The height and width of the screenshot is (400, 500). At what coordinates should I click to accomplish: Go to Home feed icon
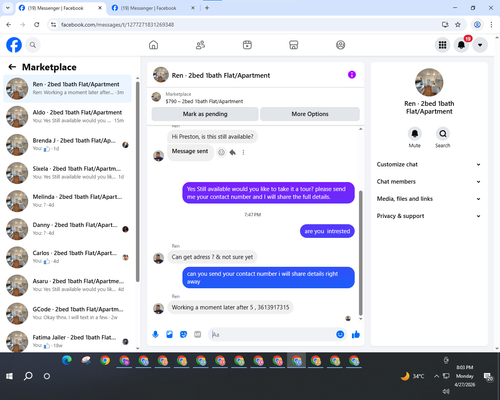pyautogui.click(x=153, y=45)
